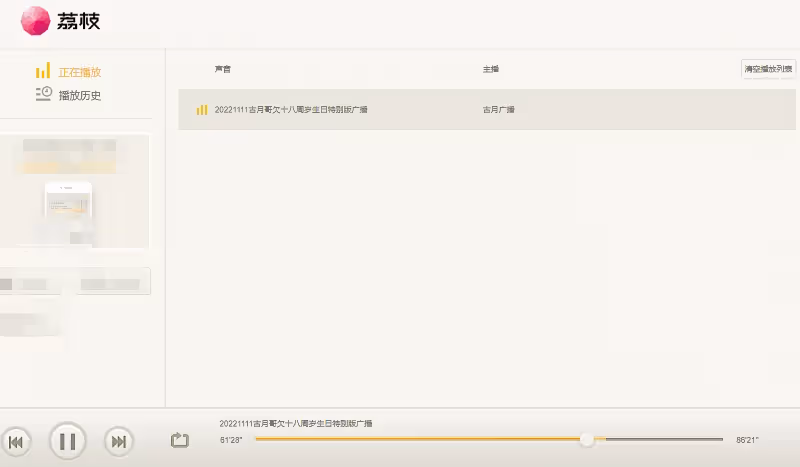Screen dimensions: 800x467
Task: Open the 播放历史 playback history tab
Action: pyautogui.click(x=80, y=95)
